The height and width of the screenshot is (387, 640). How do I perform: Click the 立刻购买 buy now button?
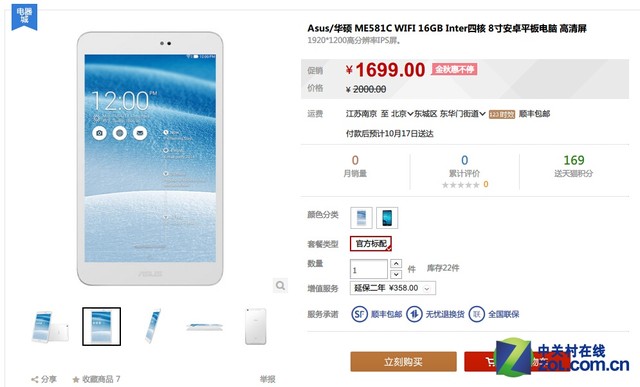403,362
